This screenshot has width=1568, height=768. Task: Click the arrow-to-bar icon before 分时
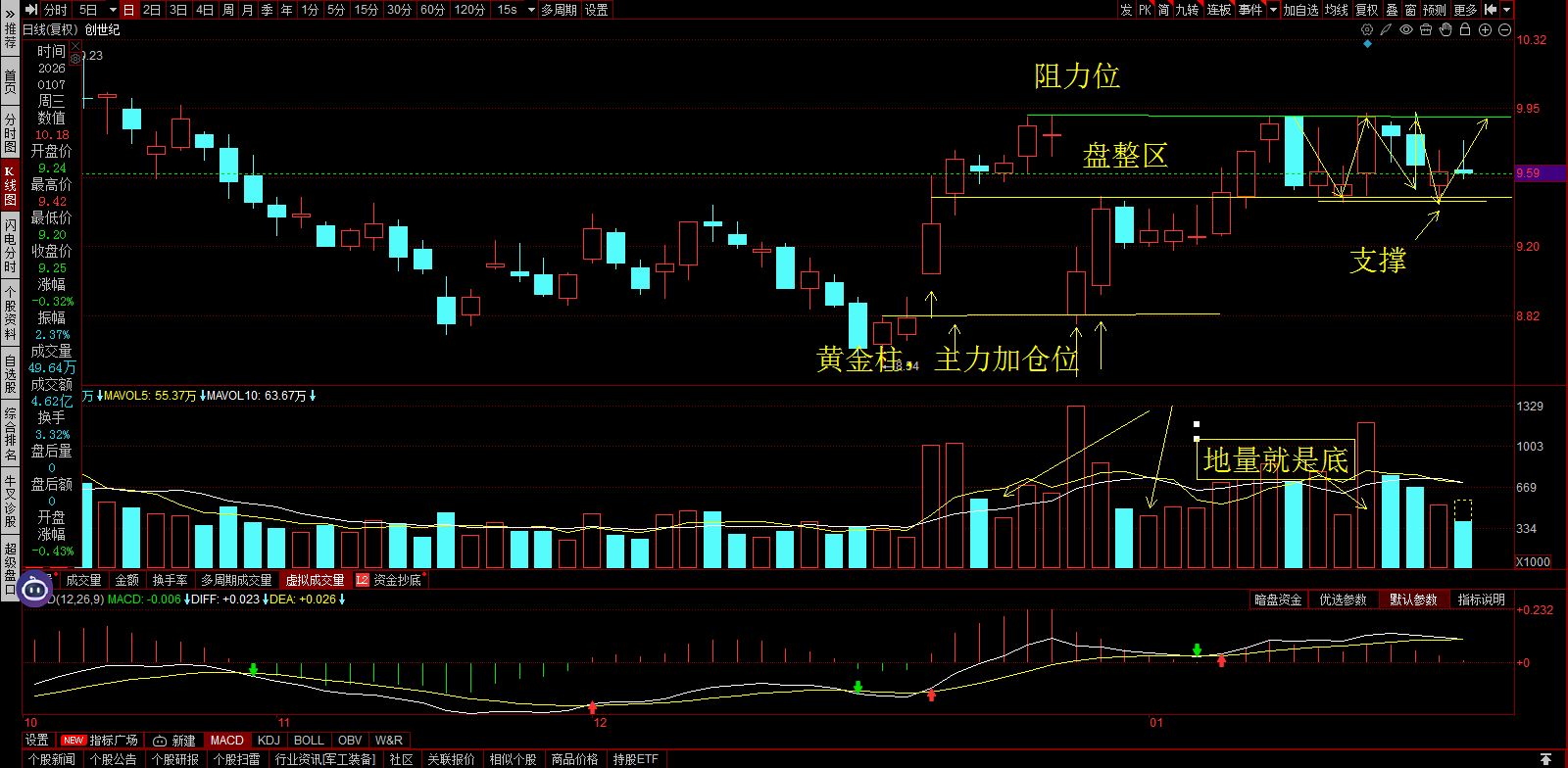(x=31, y=10)
